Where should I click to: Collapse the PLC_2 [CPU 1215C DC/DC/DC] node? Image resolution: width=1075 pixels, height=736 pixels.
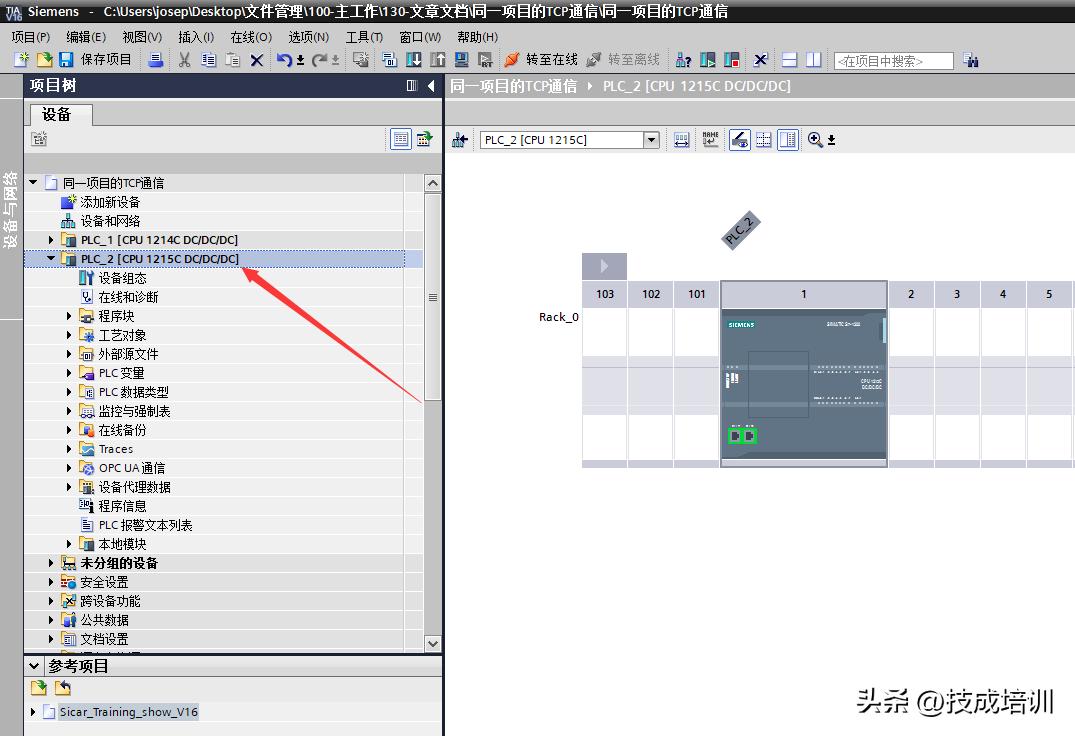51,258
